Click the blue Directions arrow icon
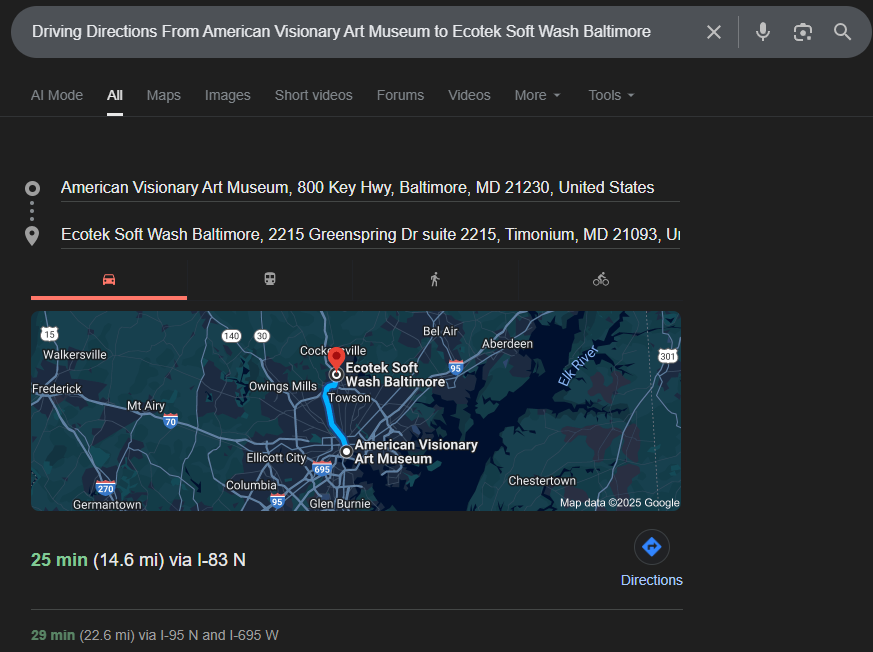The height and width of the screenshot is (652, 873). 651,547
